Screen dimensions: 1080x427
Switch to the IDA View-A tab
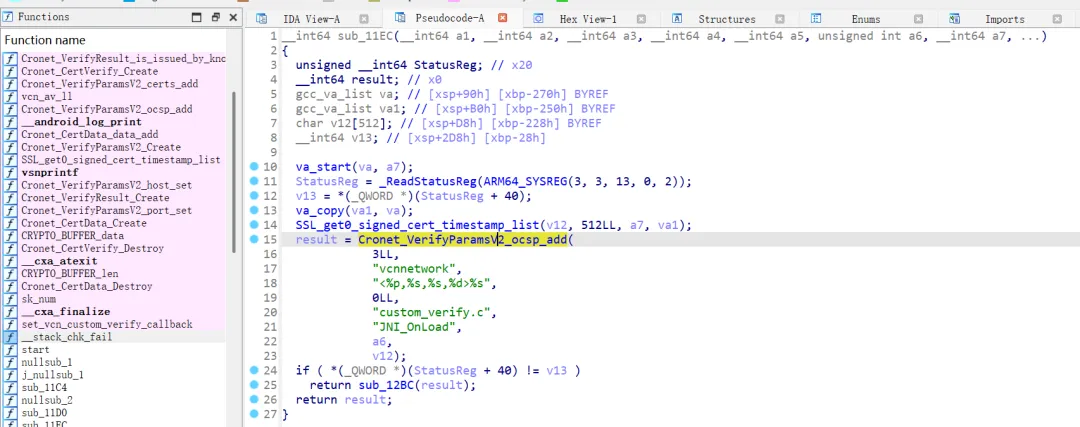click(x=312, y=19)
